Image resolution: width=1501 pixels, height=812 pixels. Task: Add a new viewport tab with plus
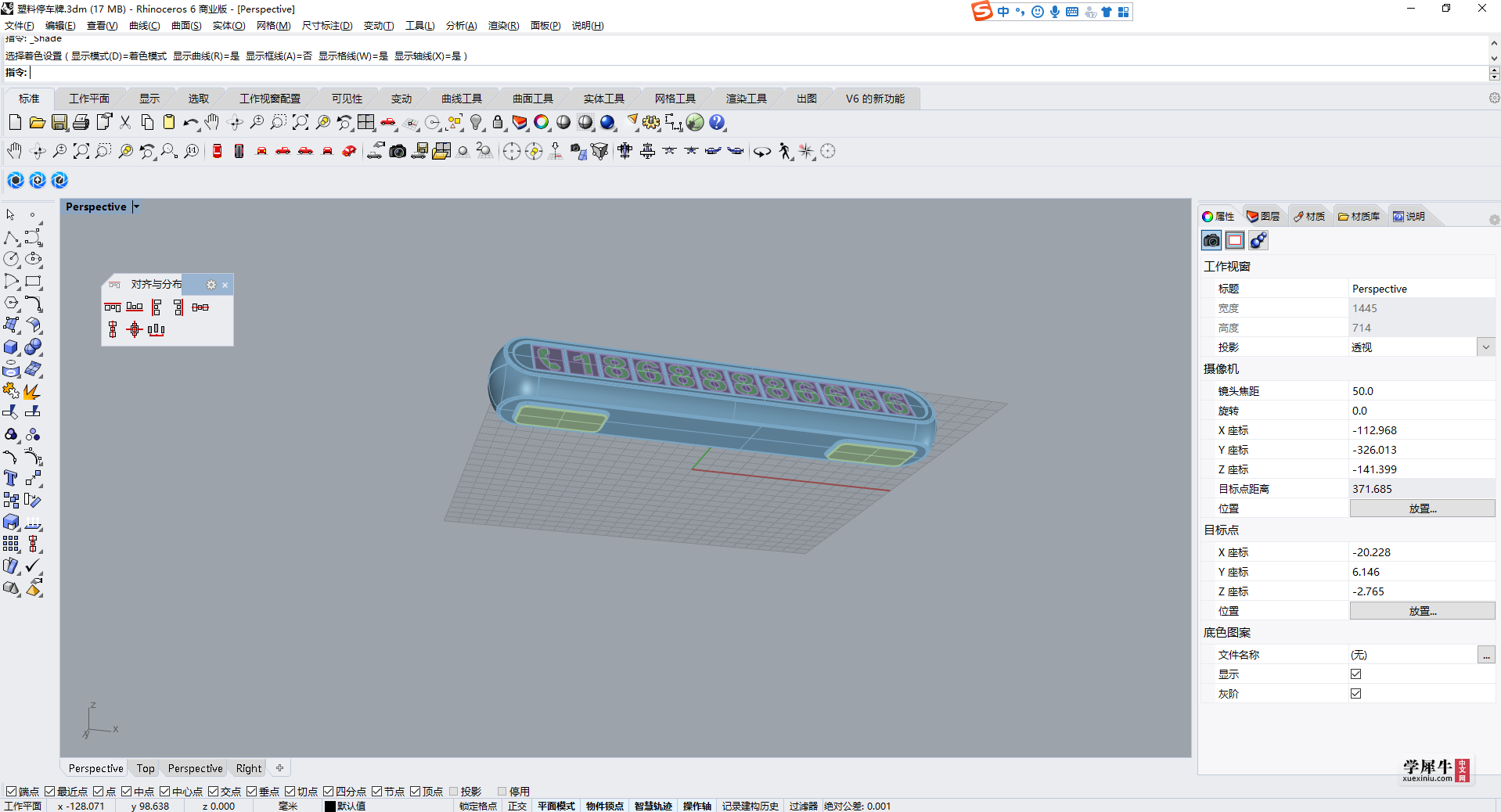(279, 768)
